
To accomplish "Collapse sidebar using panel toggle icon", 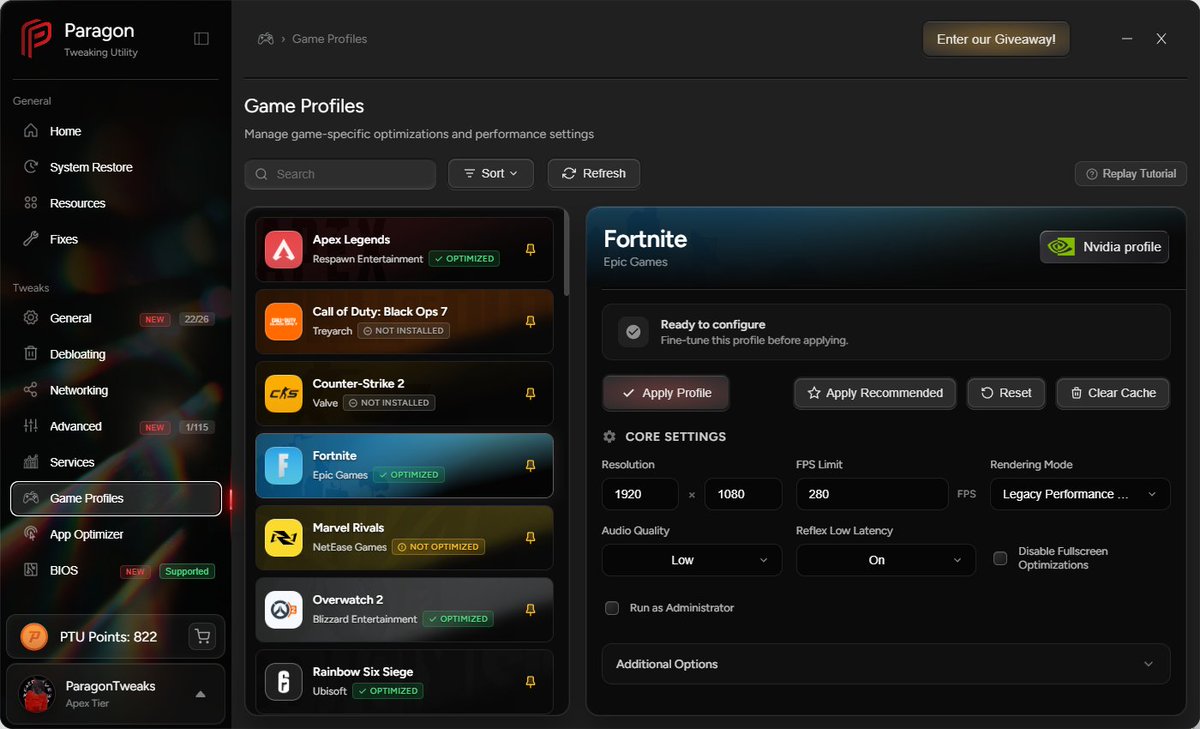I will pyautogui.click(x=201, y=39).
